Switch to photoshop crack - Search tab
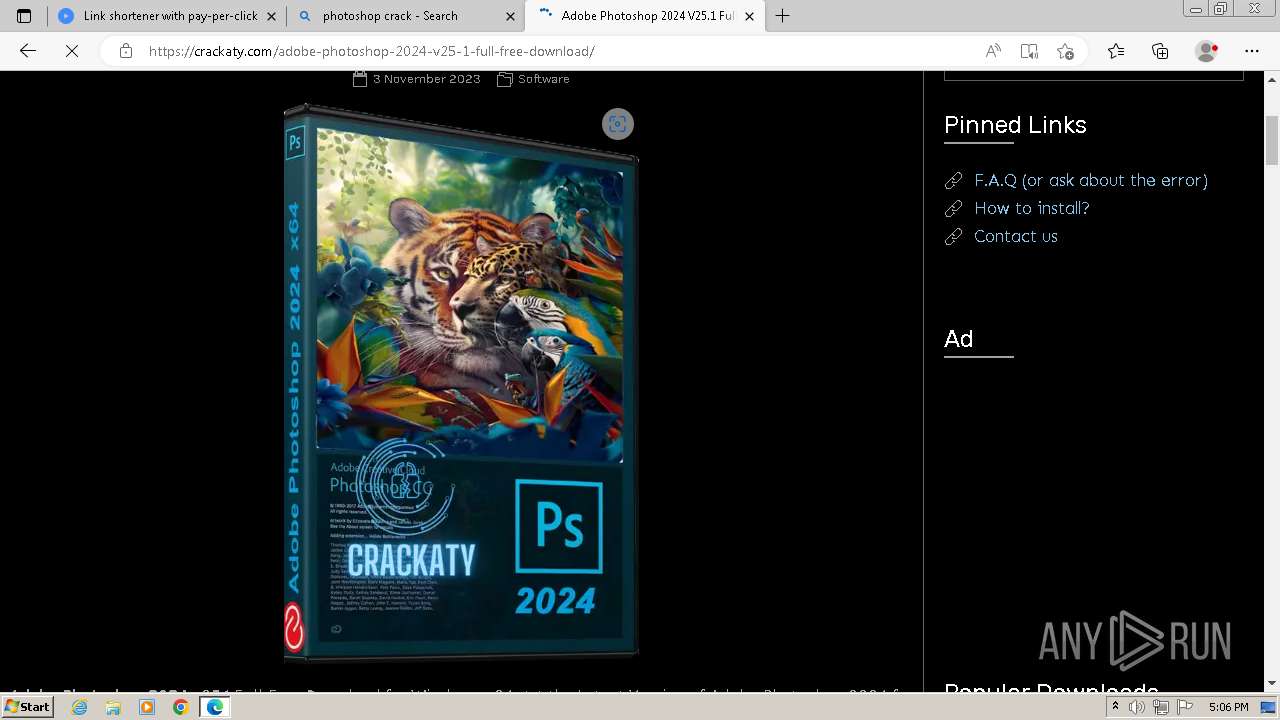1280x720 pixels. [406, 16]
